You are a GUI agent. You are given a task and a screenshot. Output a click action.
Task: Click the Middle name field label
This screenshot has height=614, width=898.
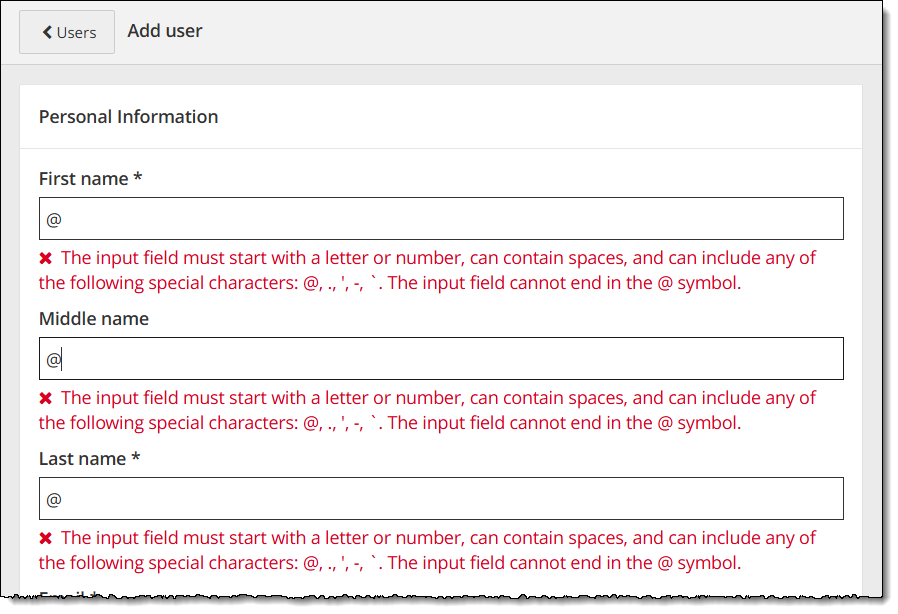tap(93, 318)
